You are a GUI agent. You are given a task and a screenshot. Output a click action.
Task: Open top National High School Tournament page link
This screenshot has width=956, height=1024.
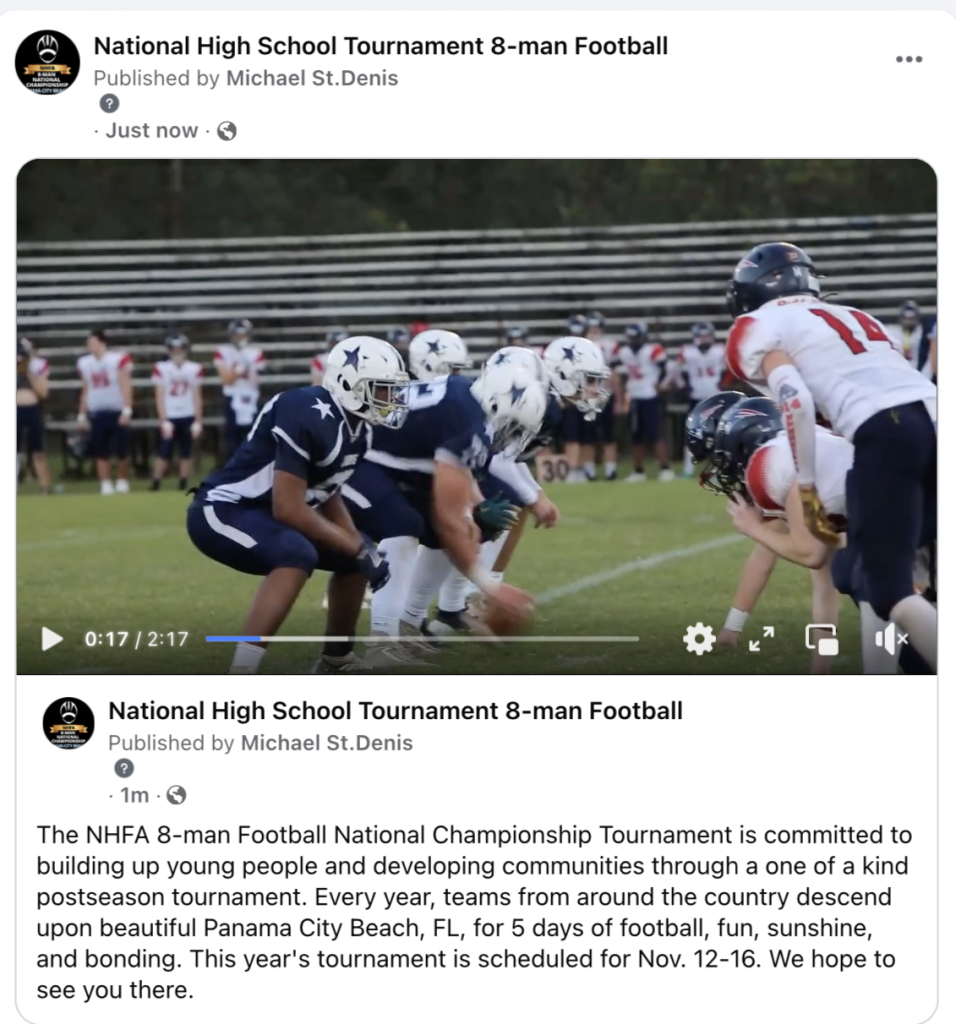tap(381, 46)
